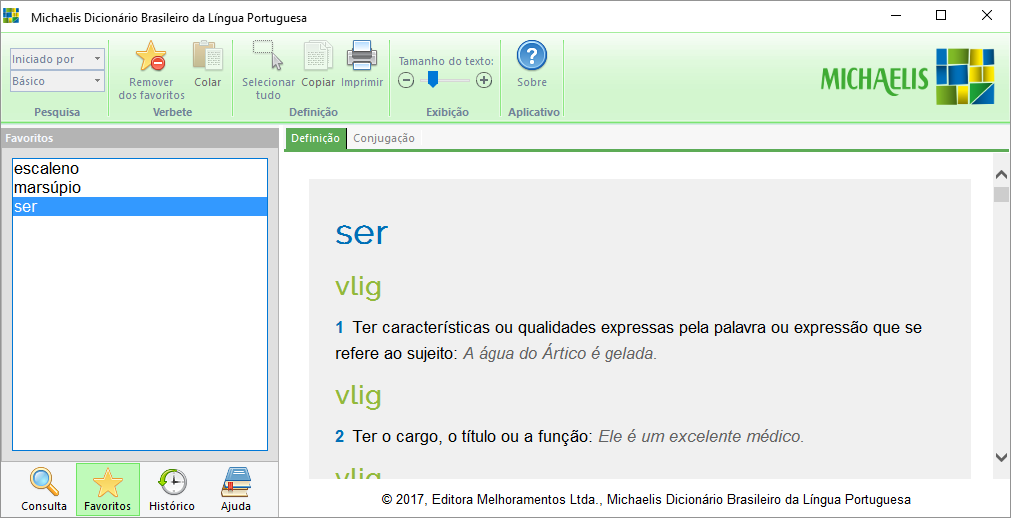Maximize the window
Screen dimensions: 1011x518
click(941, 15)
